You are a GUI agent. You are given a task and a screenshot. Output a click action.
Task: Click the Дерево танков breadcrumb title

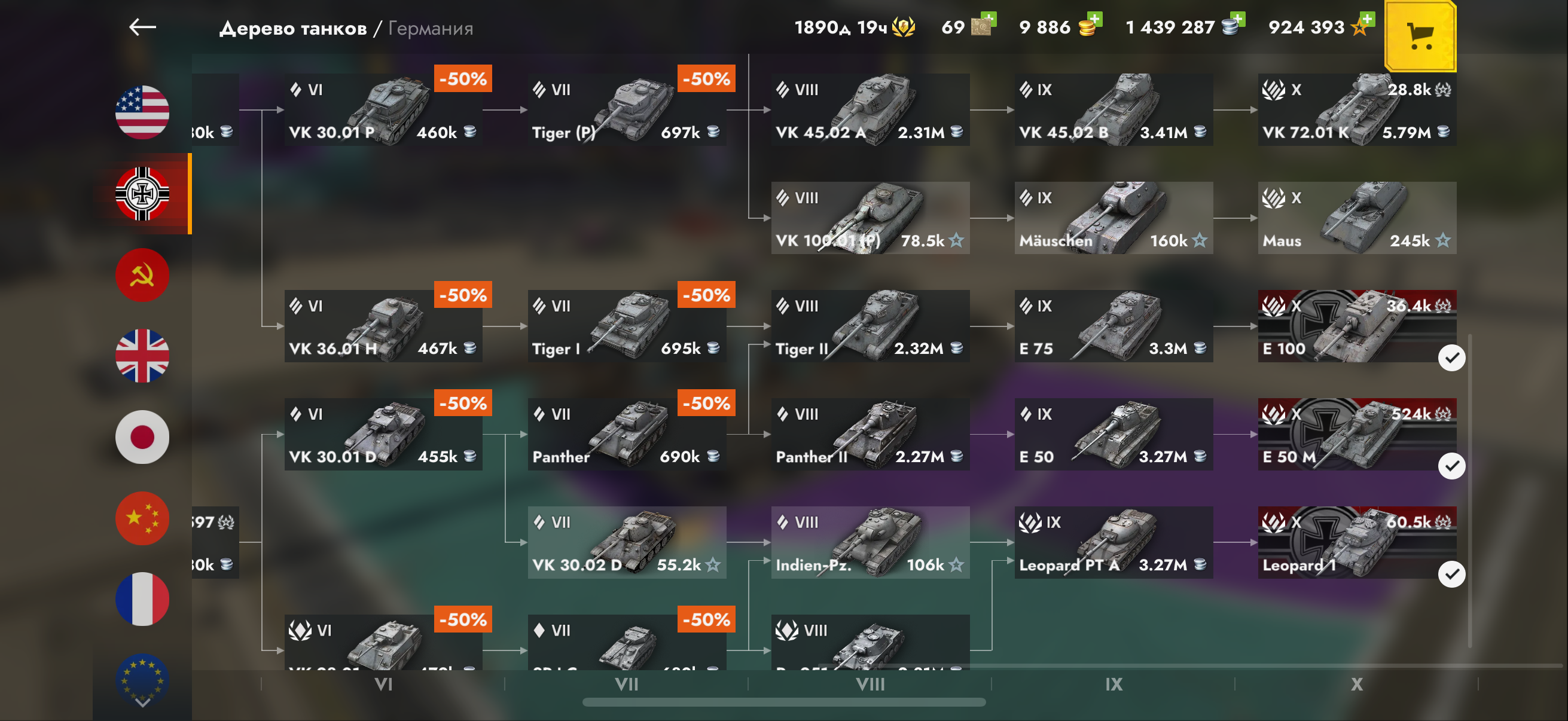294,28
